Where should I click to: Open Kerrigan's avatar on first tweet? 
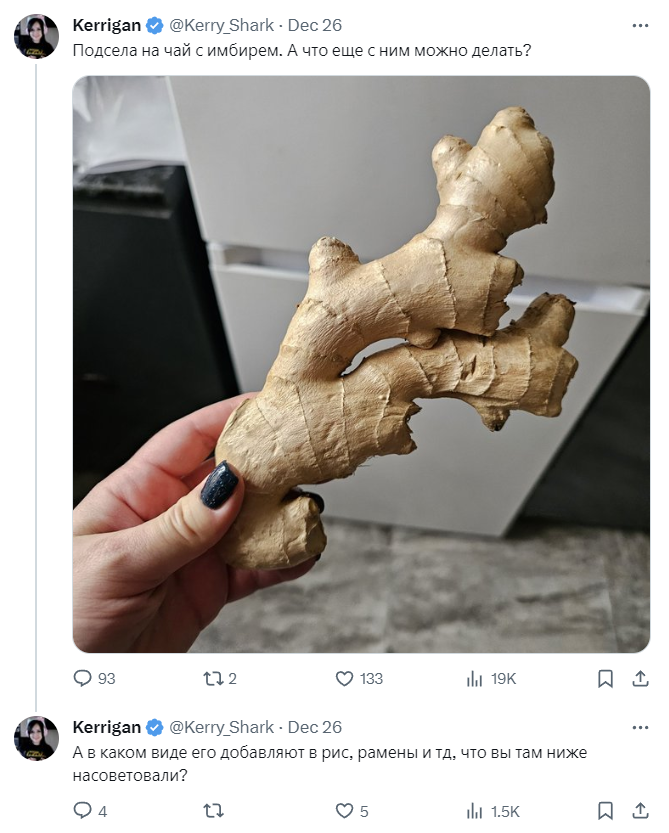click(36, 36)
